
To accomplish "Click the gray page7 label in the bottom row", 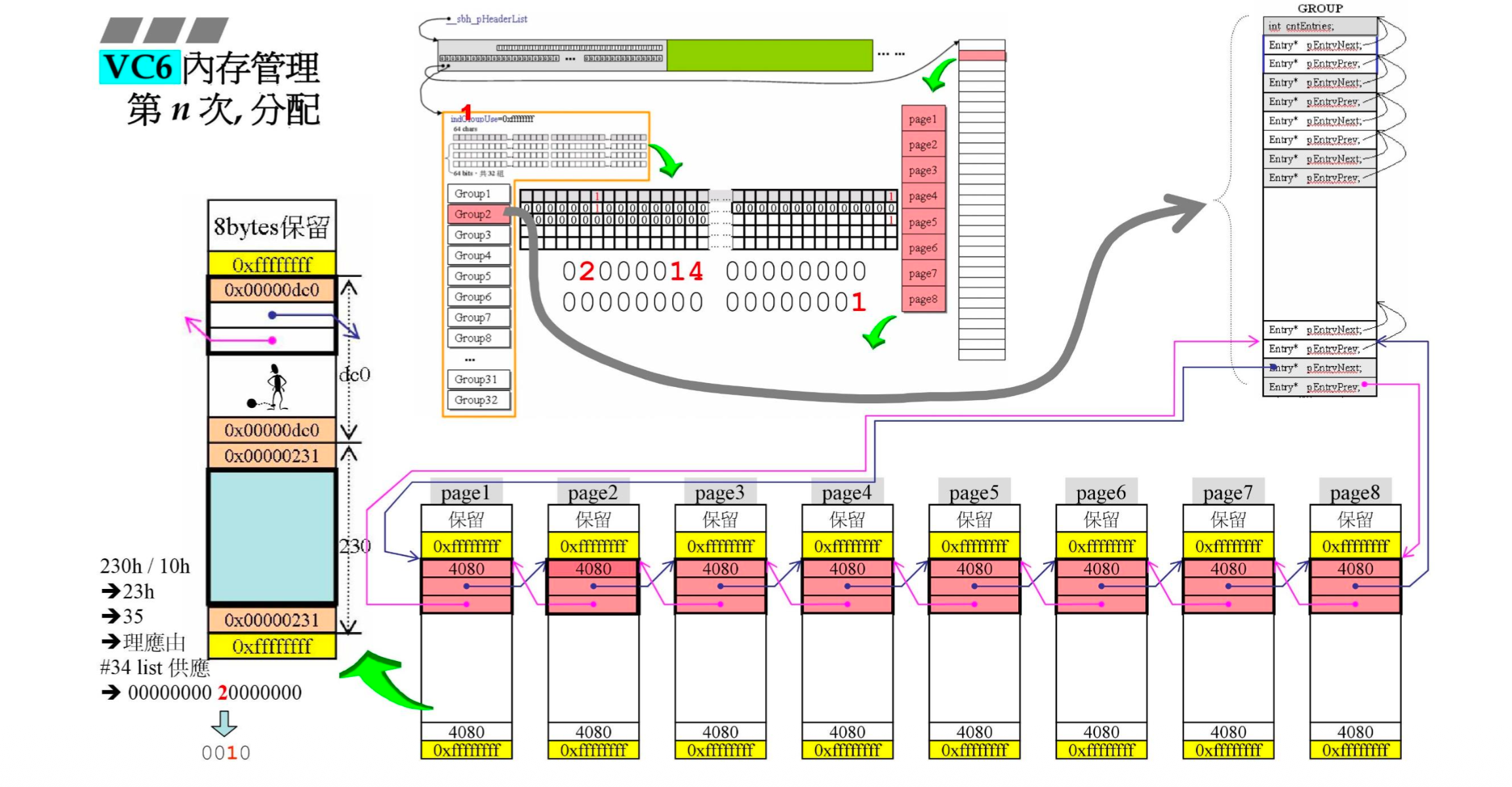I will point(1228,492).
